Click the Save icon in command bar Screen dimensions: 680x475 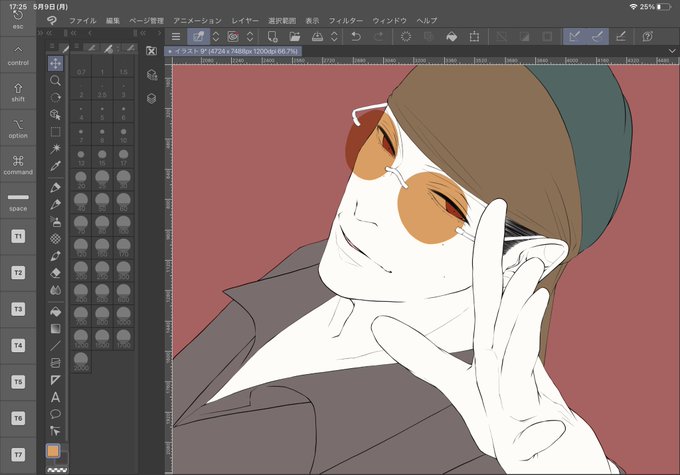pos(317,36)
